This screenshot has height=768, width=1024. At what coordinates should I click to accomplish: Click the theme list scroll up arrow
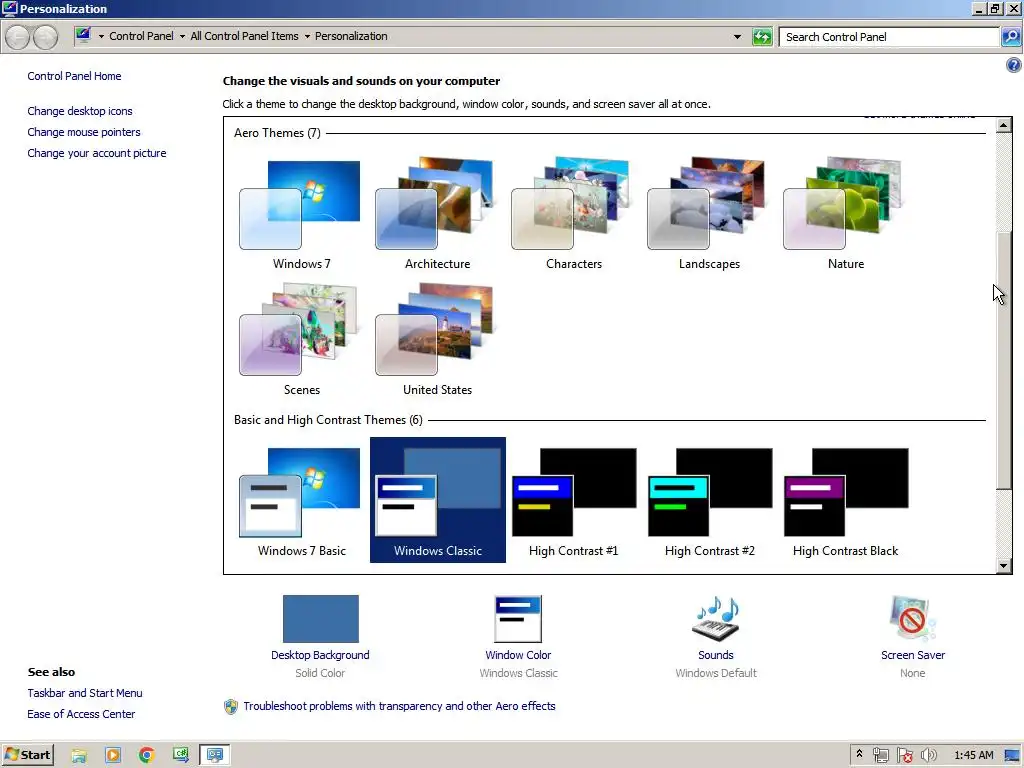tap(1004, 124)
